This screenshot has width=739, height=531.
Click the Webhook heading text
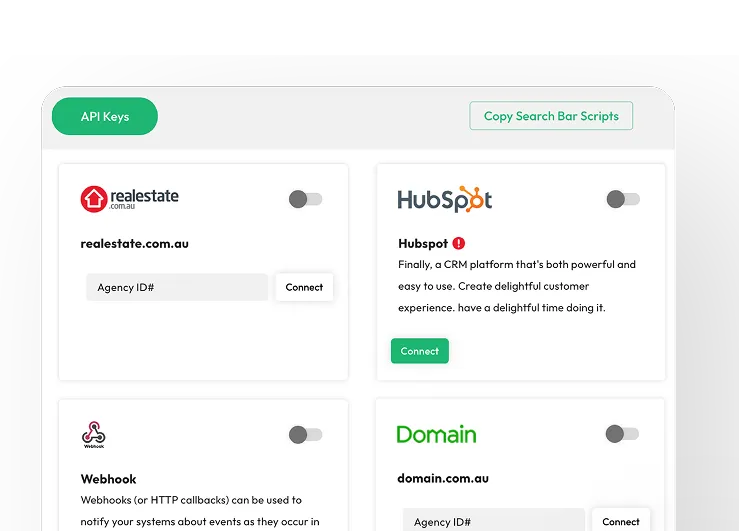pos(109,479)
